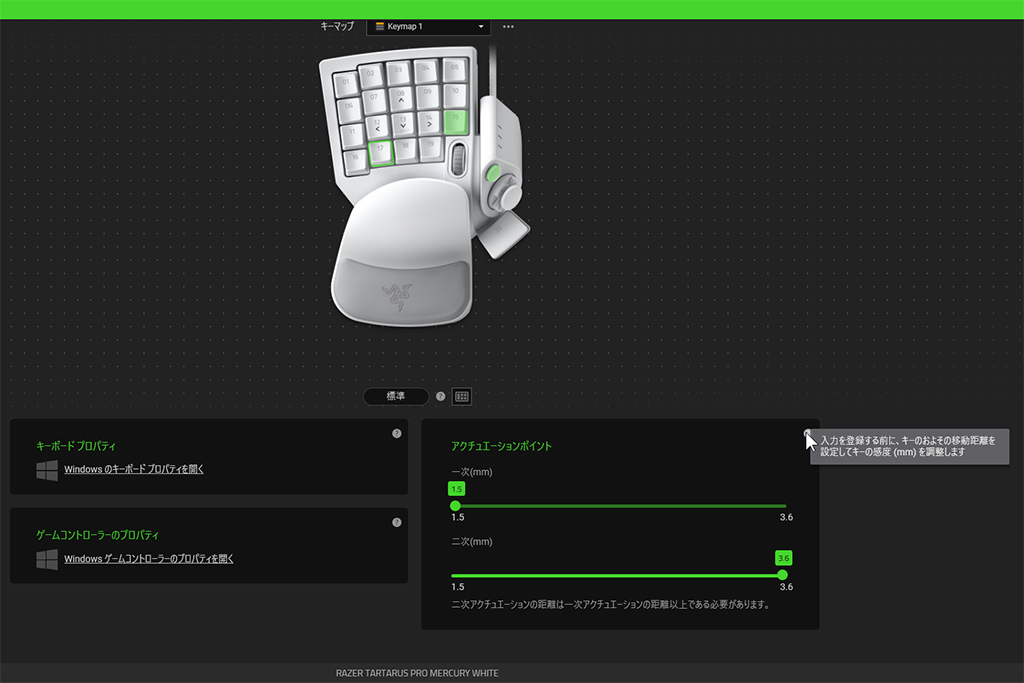Click the キーマップ label

pos(337,26)
